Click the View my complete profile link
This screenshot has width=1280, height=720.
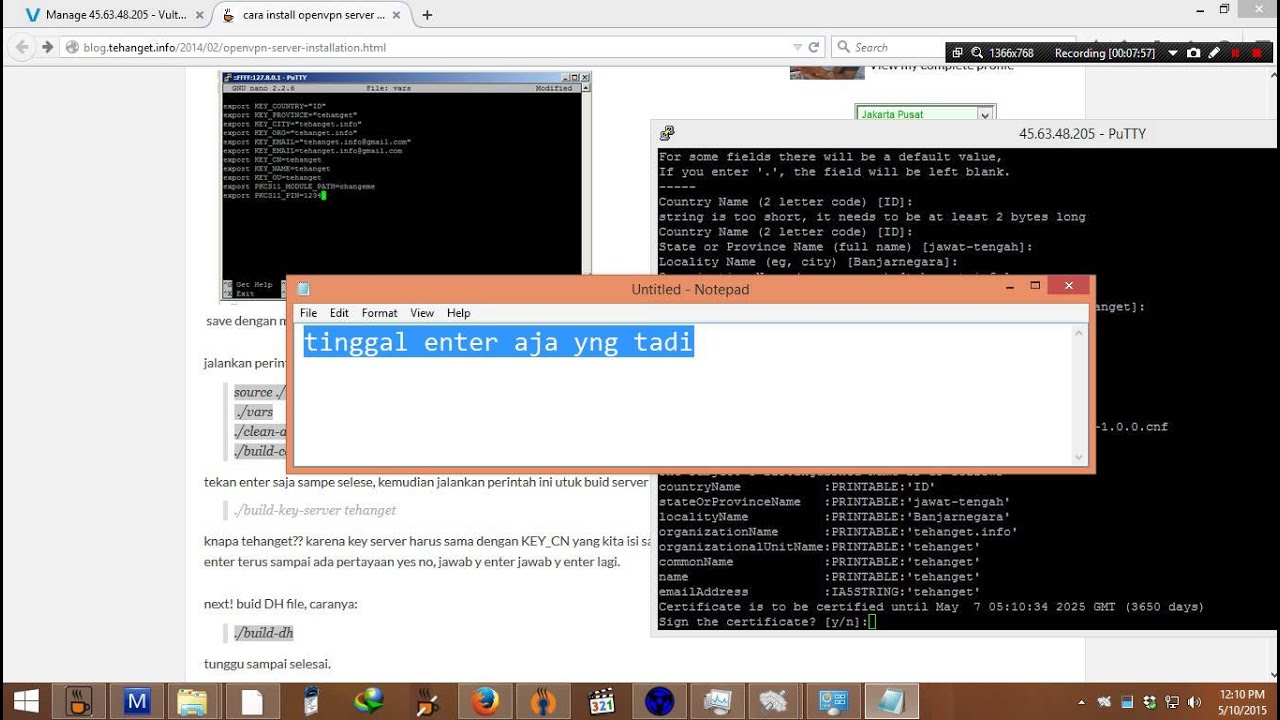click(941, 66)
